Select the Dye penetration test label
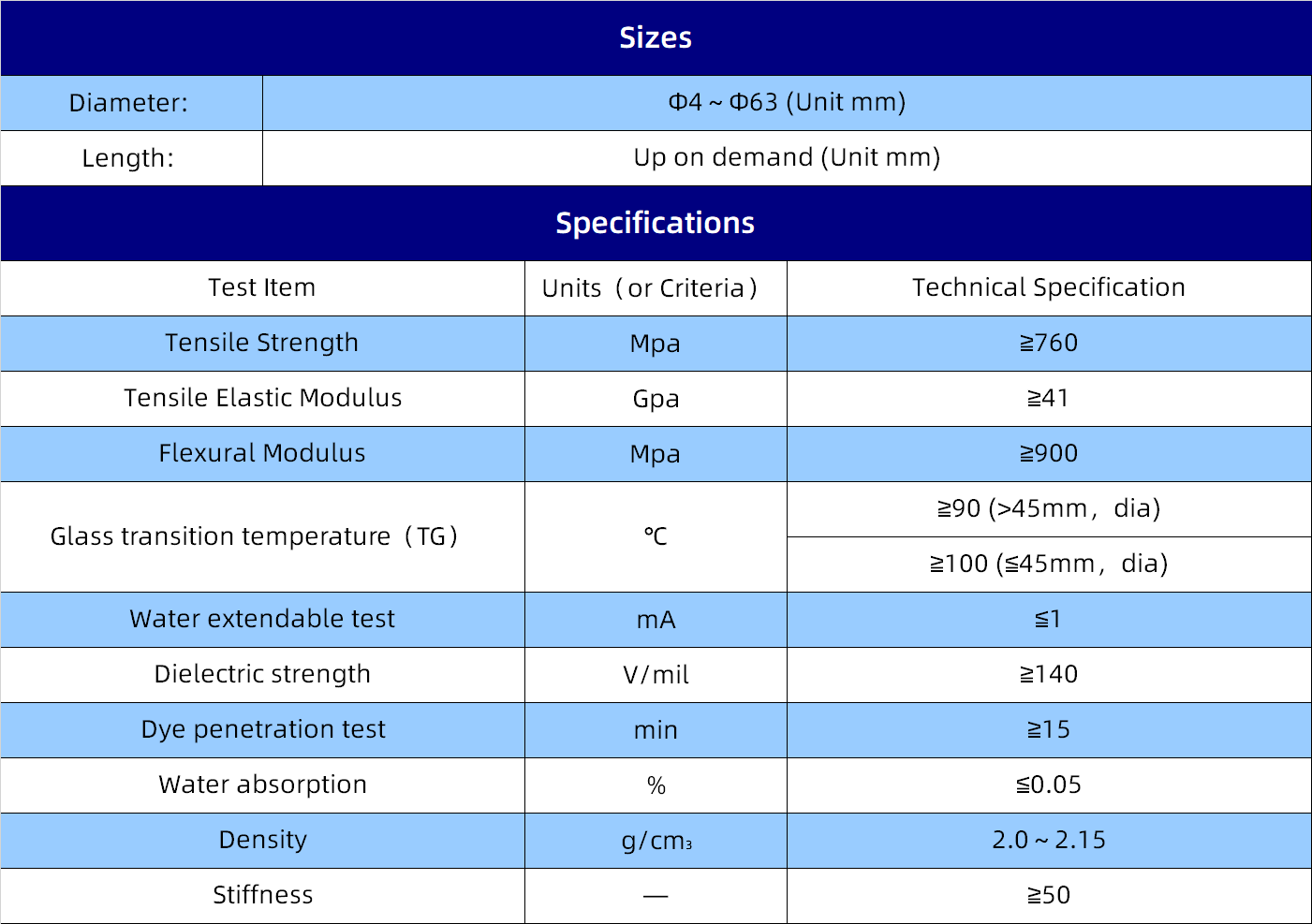 (263, 729)
